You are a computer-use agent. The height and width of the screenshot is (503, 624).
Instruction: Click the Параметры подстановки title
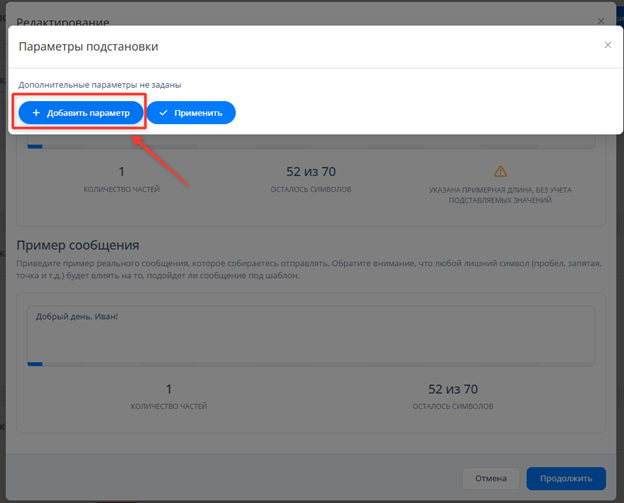click(88, 46)
